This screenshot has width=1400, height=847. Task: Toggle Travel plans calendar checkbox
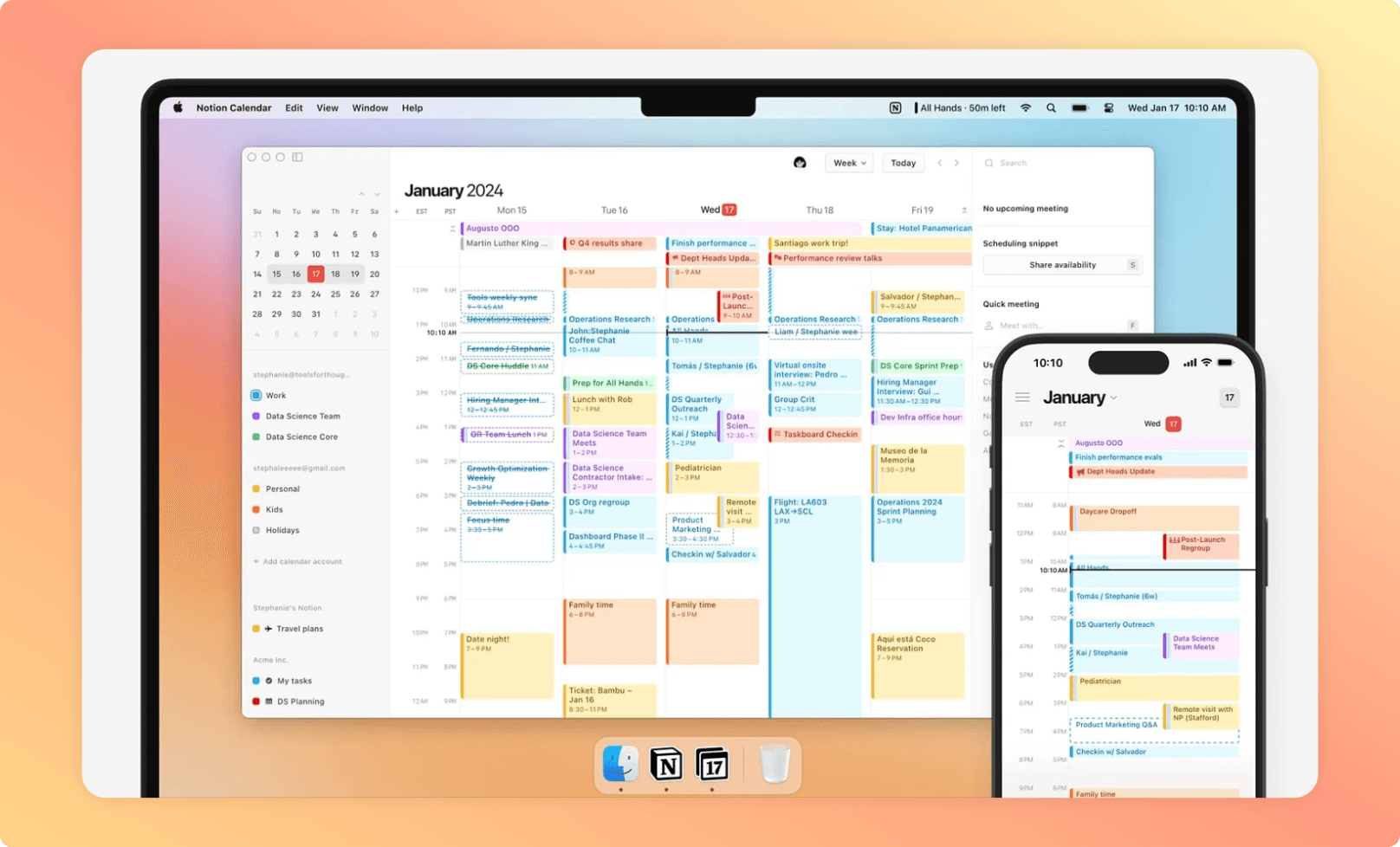tap(256, 629)
